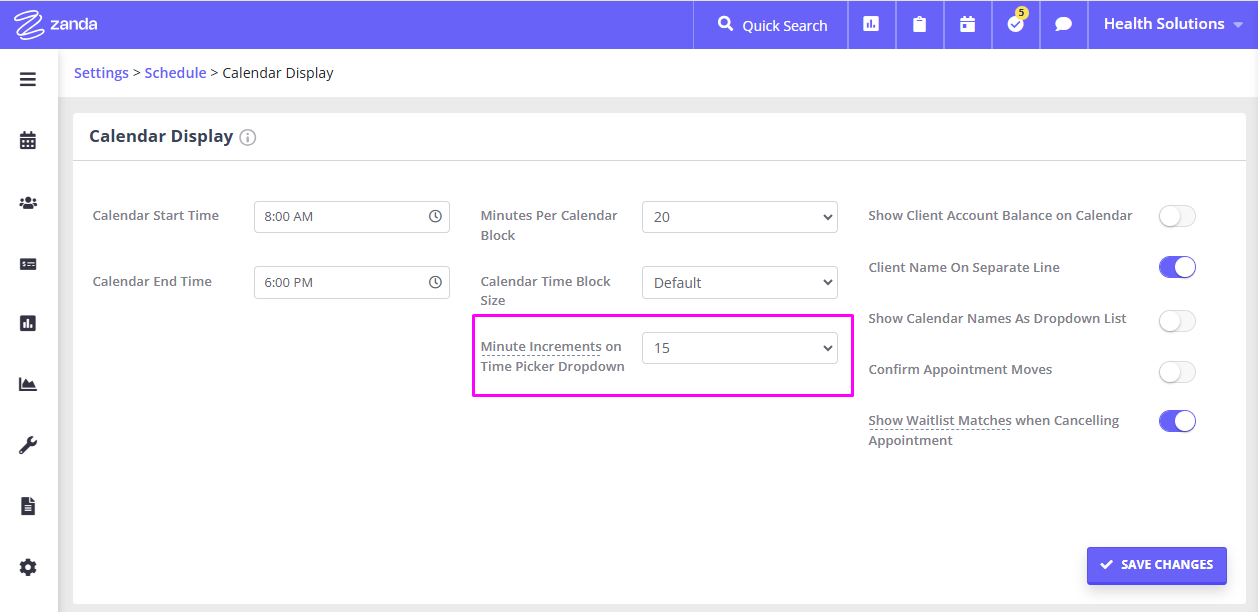1258x612 pixels.
Task: View Reports via the bar chart sidebar icon
Action: (27, 323)
